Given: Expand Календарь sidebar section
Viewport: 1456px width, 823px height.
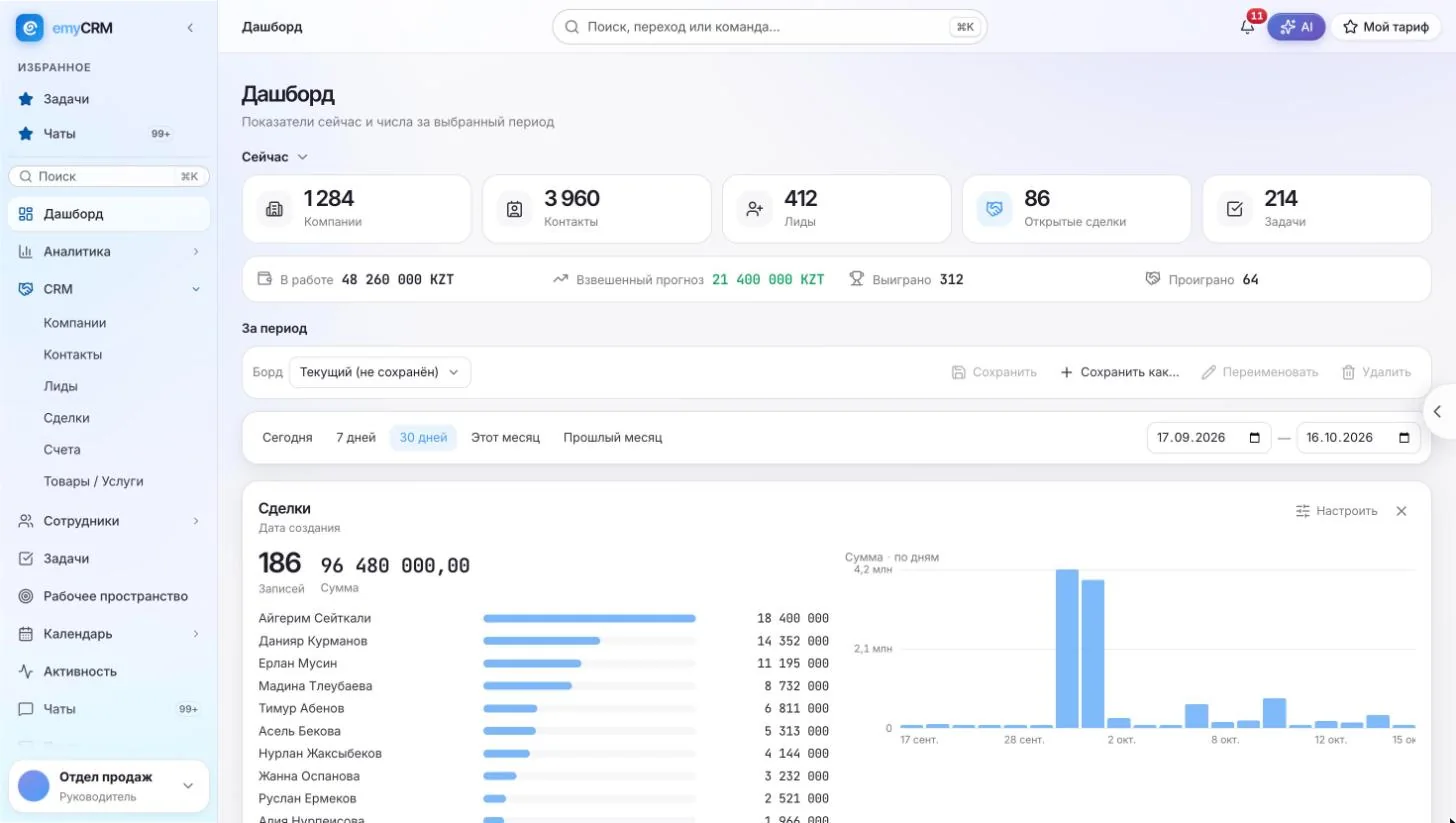Looking at the screenshot, I should tap(109, 634).
